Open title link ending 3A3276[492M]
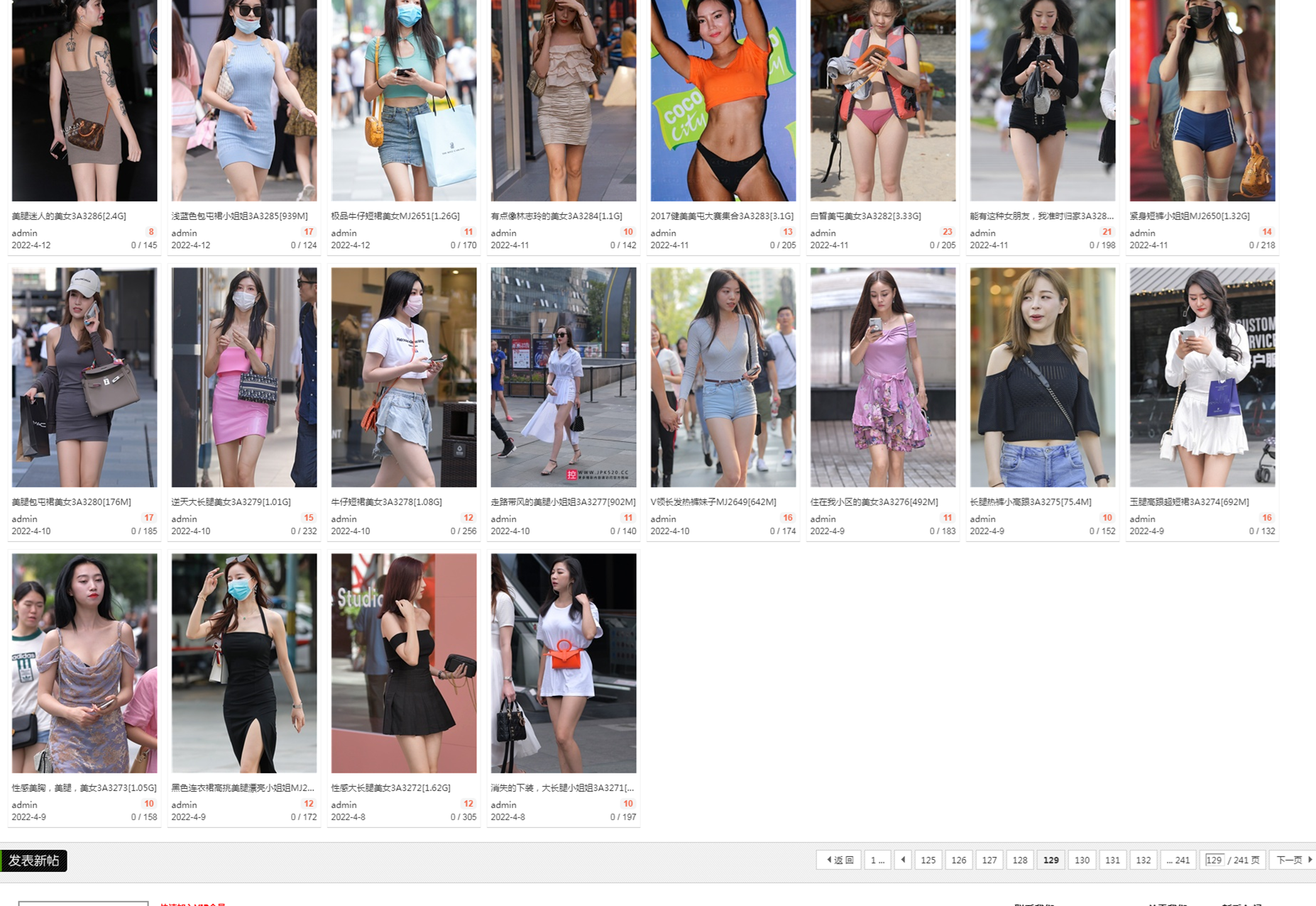Image resolution: width=1316 pixels, height=906 pixels. tap(874, 502)
